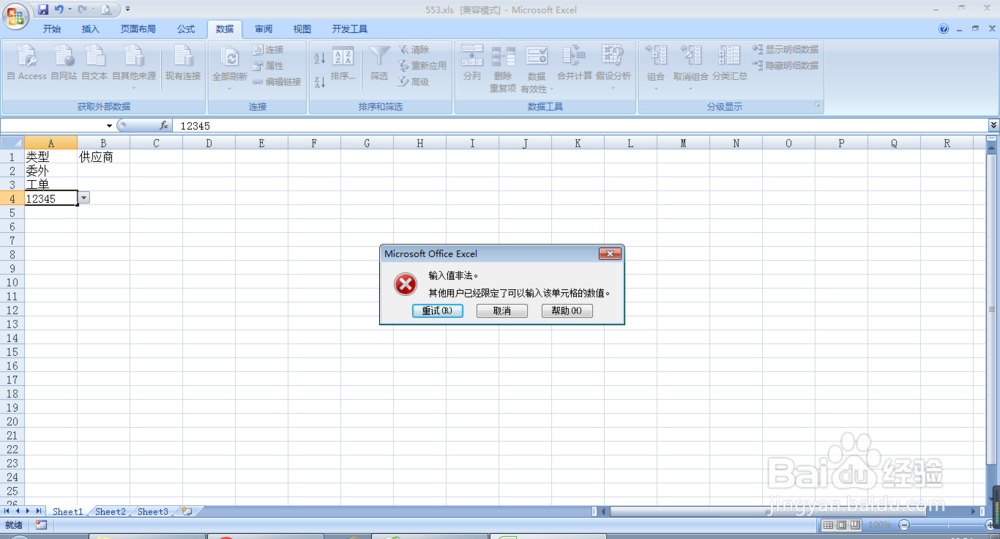Open the 公式 ribbon tab
This screenshot has height=539, width=1000.
(x=186, y=29)
